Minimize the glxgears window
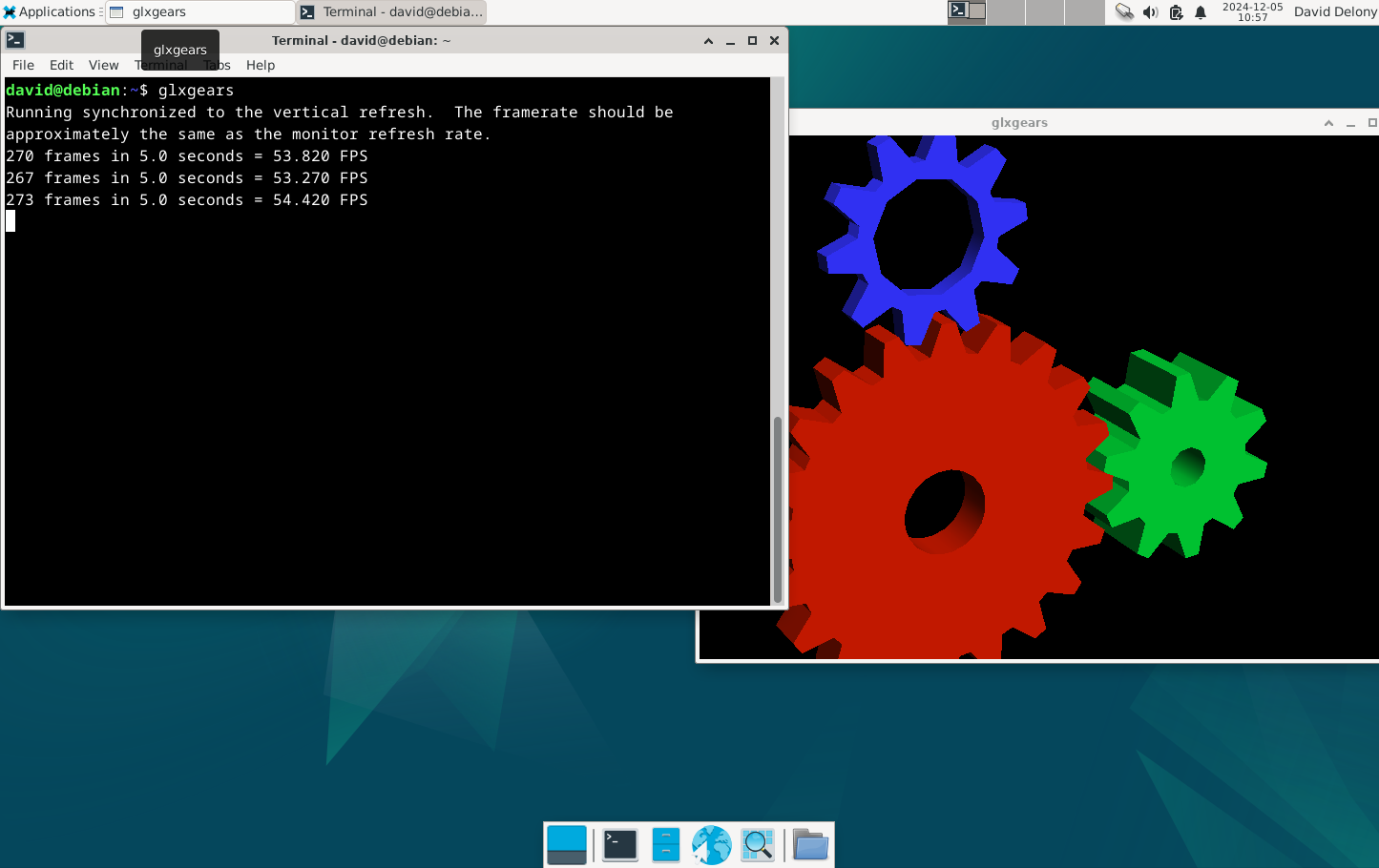Image resolution: width=1379 pixels, height=868 pixels. [1350, 122]
